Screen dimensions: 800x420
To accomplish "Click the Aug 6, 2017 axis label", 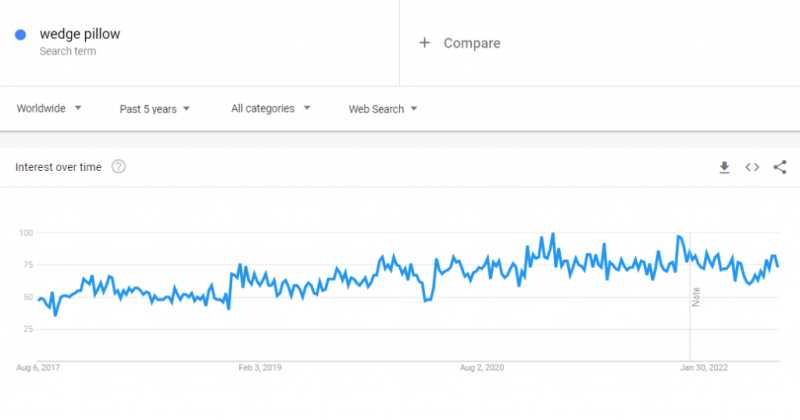I will (38, 368).
